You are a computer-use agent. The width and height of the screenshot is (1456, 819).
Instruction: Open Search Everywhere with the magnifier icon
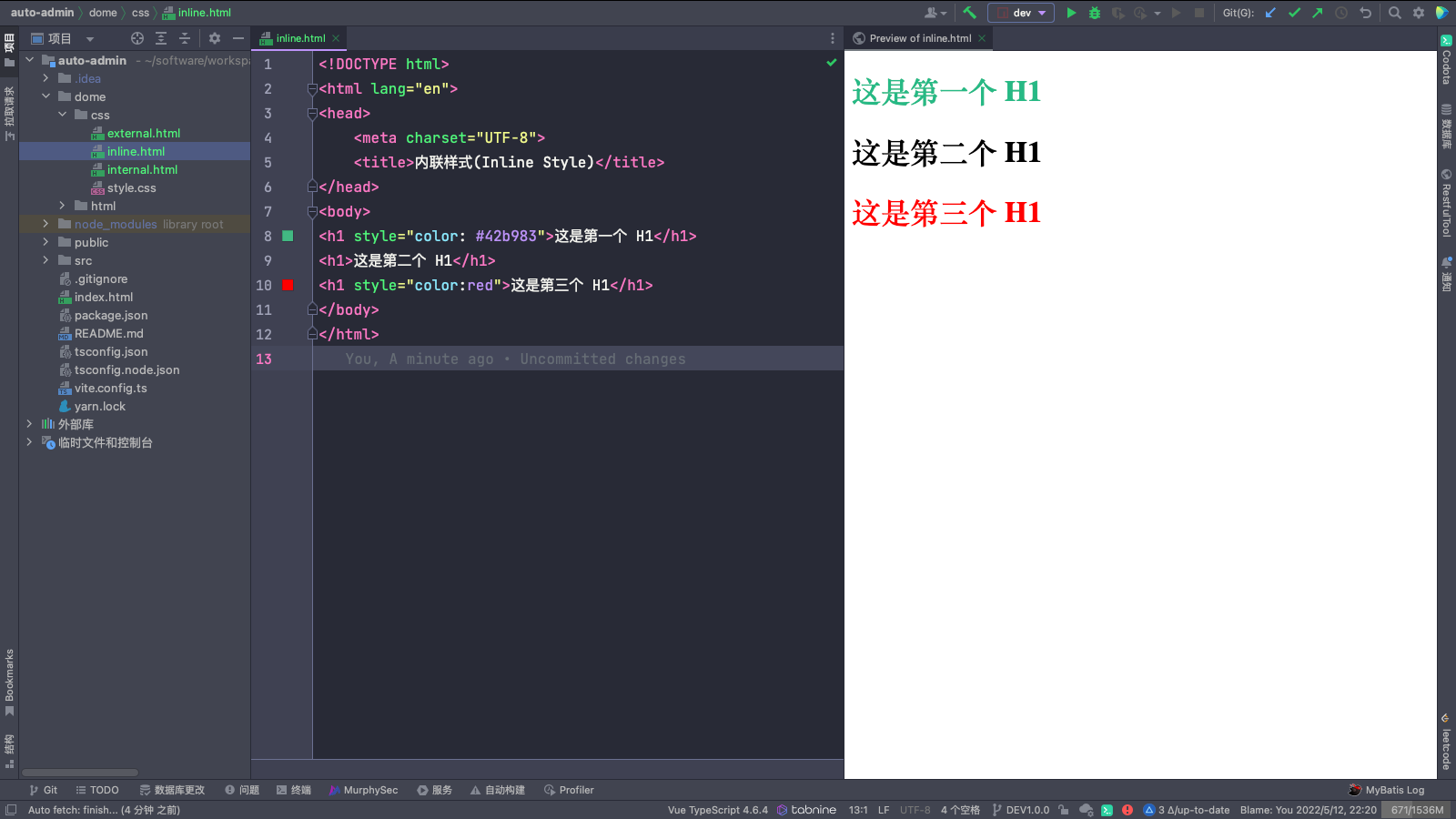(1394, 13)
